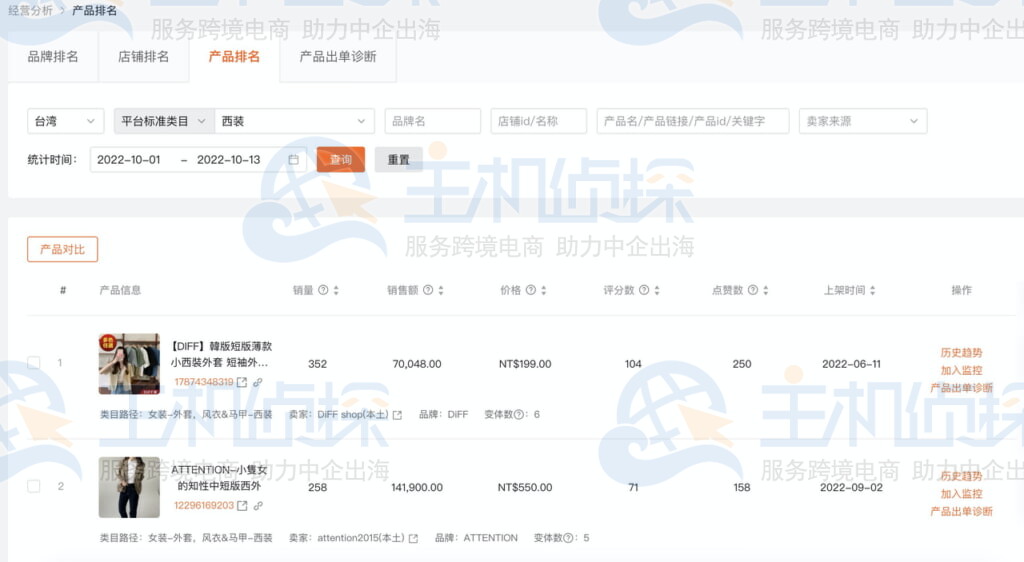Viewport: 1024px width, 562px height.
Task: Focus the 店铺id/名称 input field
Action: [x=539, y=121]
